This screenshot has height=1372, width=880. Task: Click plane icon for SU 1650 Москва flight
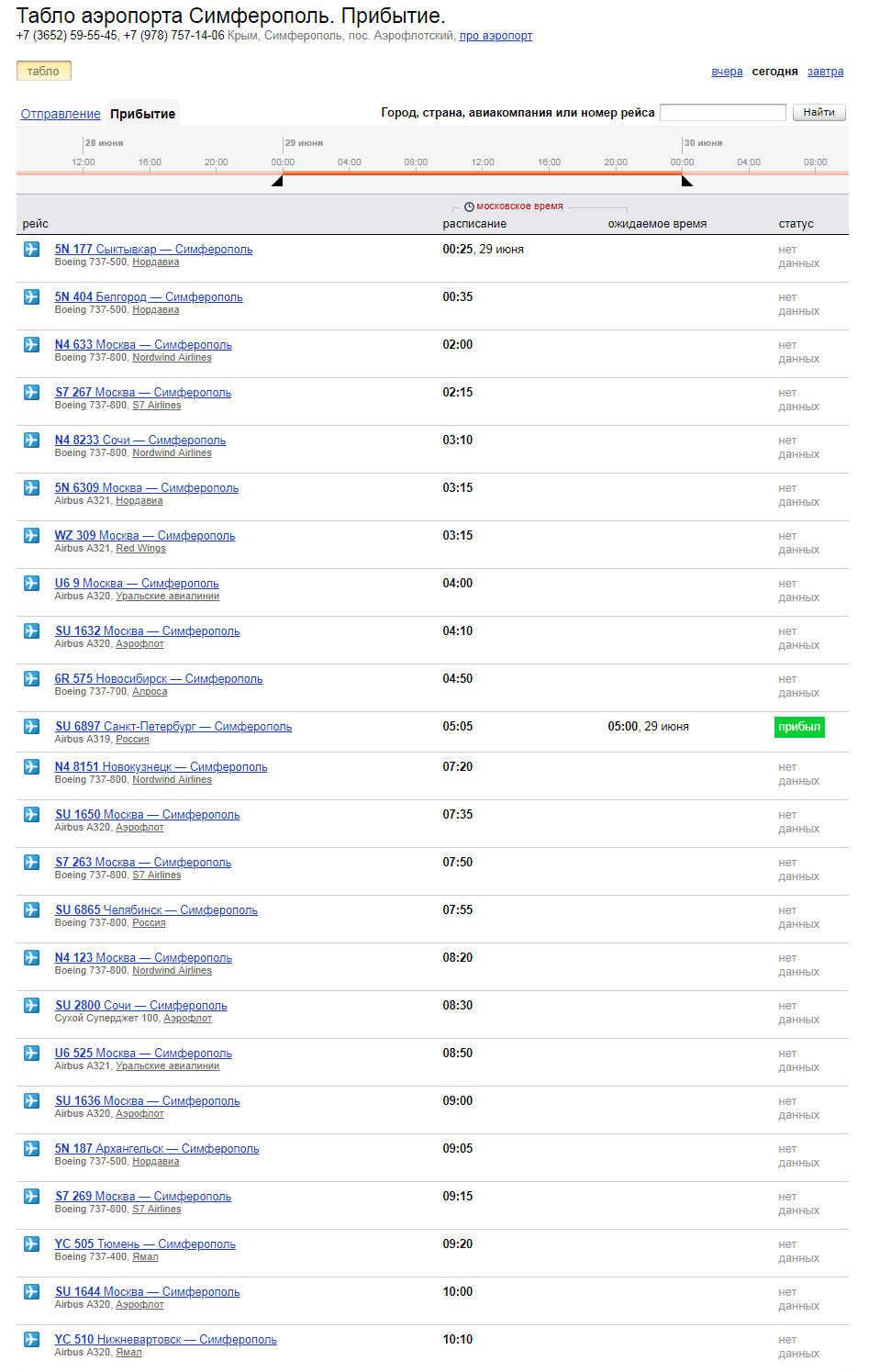coord(32,814)
